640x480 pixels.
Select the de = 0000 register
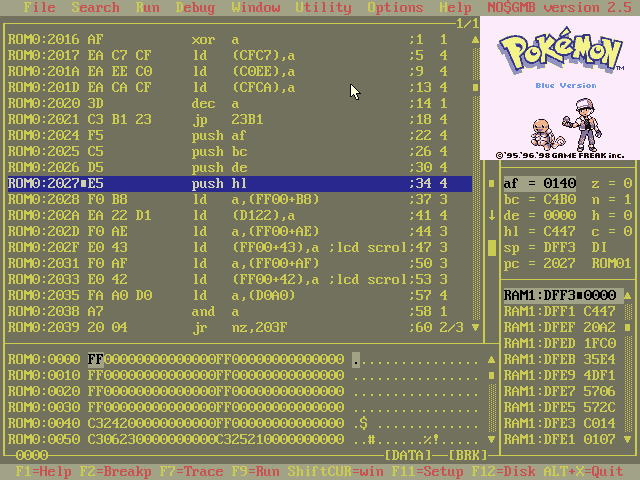[x=540, y=216]
